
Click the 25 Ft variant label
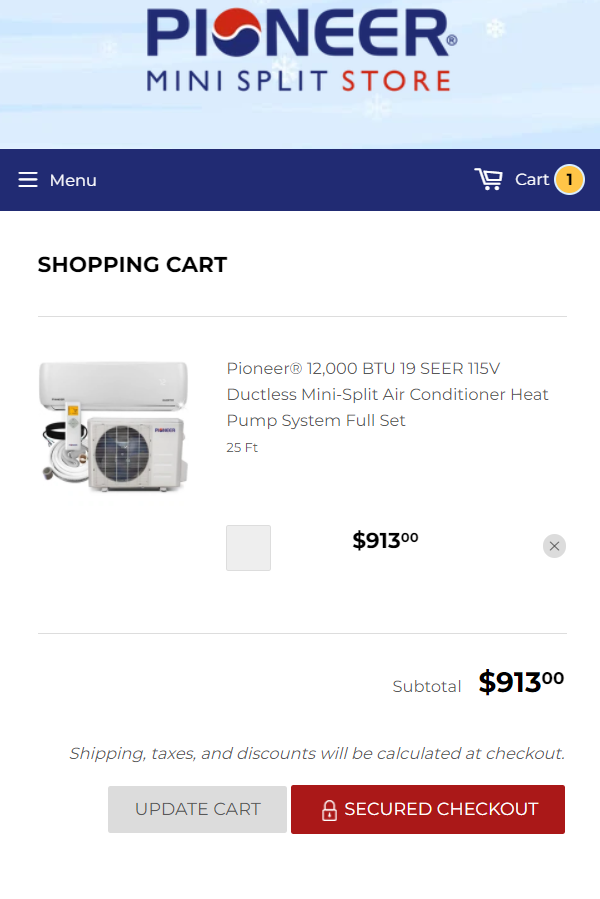[x=242, y=448]
